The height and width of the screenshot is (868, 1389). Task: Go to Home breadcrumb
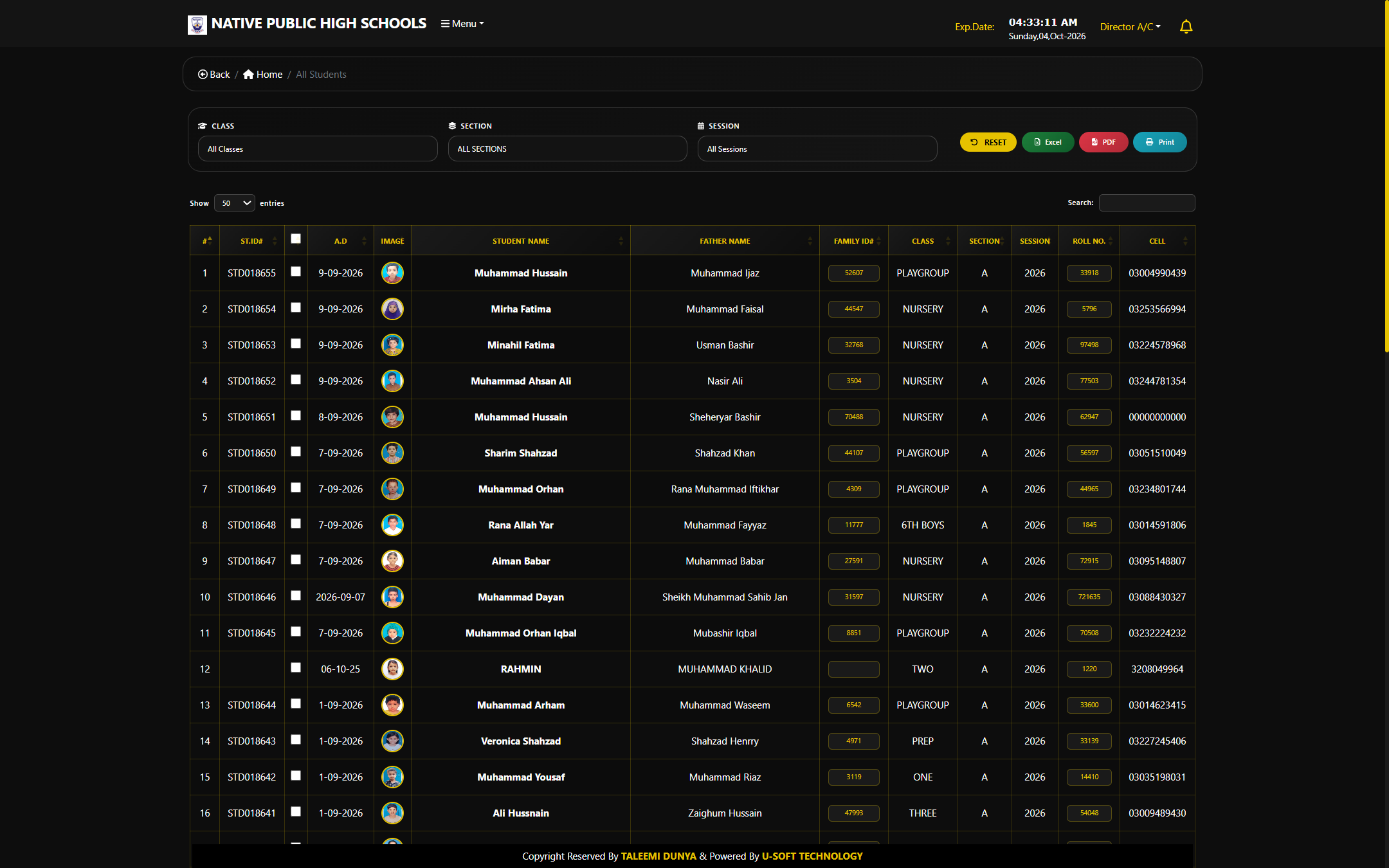262,75
